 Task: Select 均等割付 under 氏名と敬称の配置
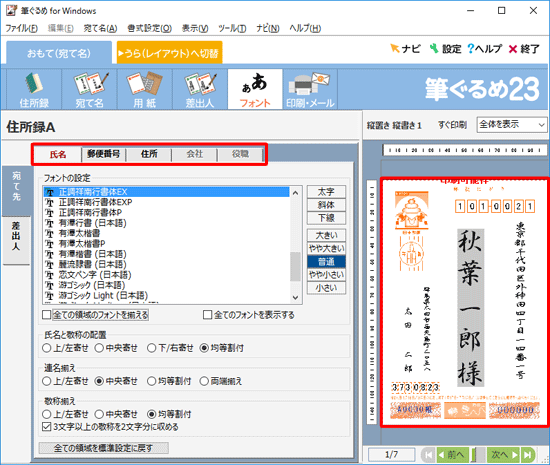point(222,348)
